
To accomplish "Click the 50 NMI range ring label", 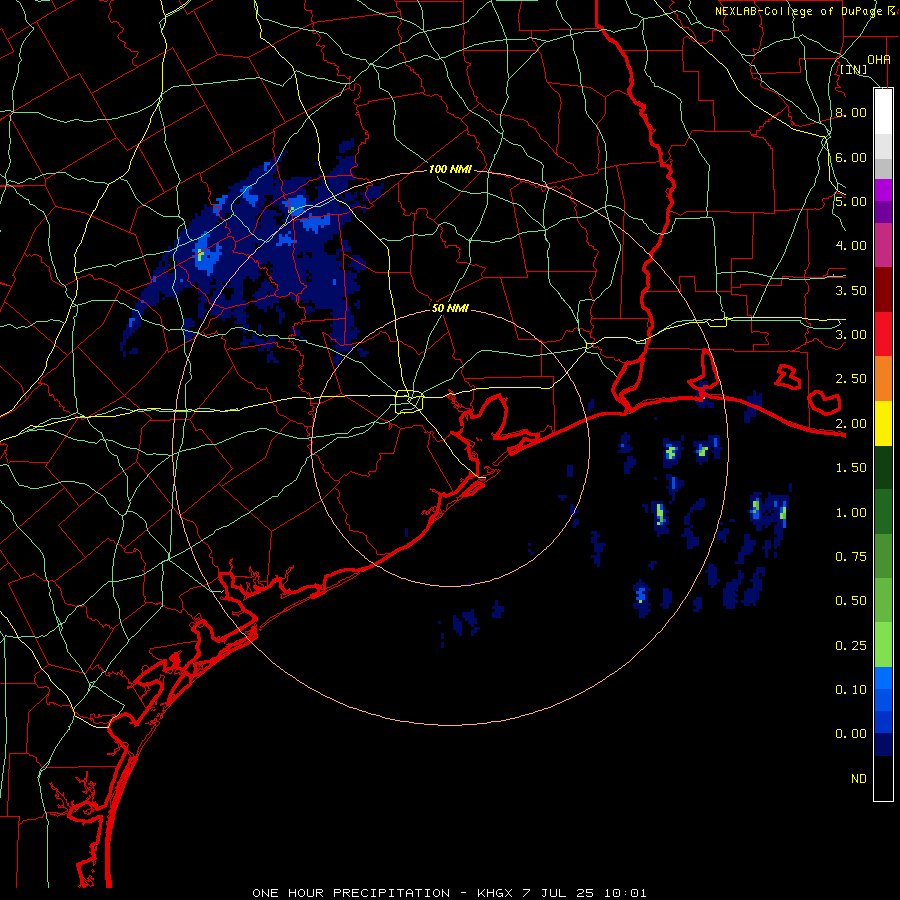I will [450, 308].
